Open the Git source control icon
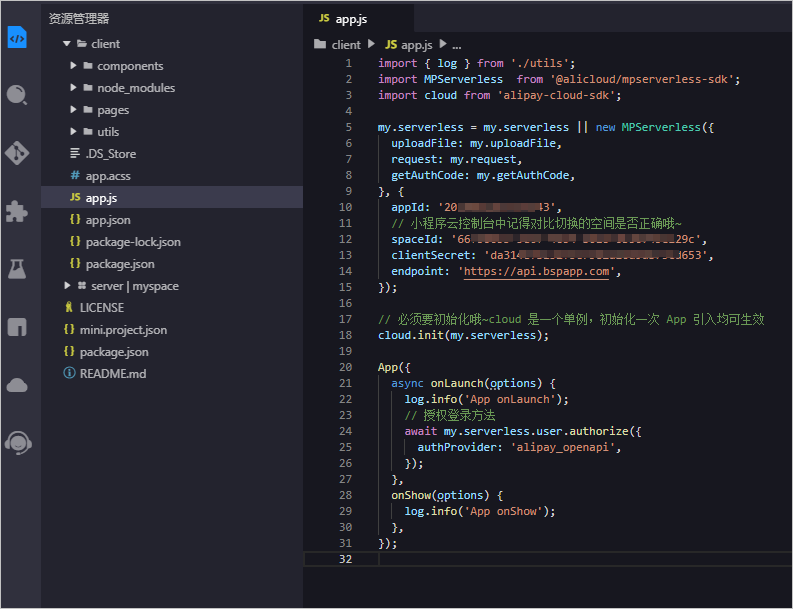This screenshot has height=609, width=793. [17, 153]
